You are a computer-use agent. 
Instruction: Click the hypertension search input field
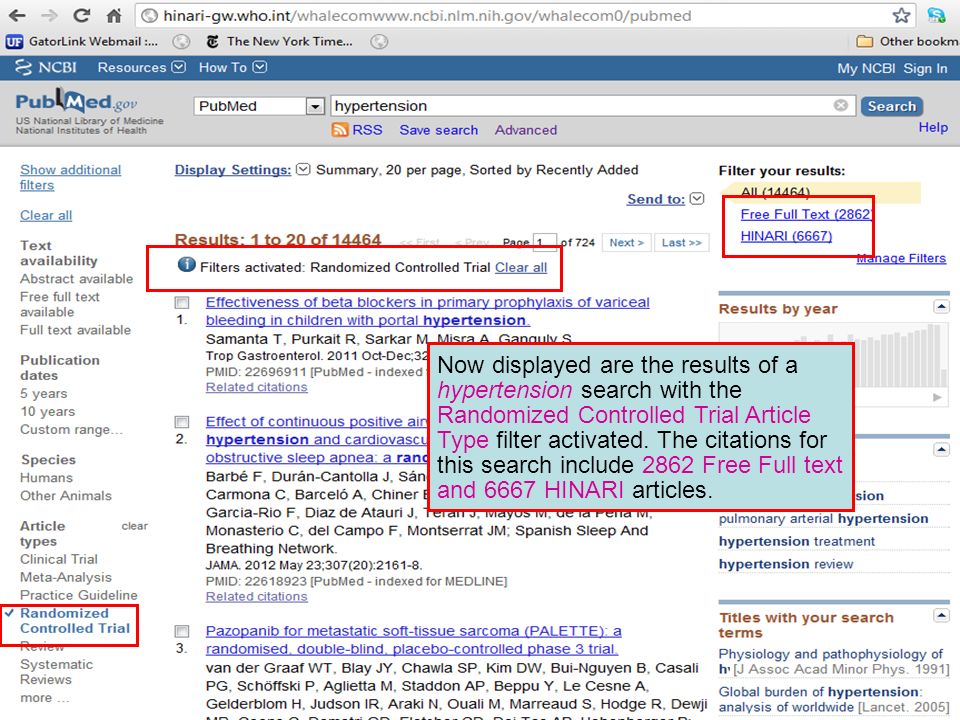tap(583, 106)
